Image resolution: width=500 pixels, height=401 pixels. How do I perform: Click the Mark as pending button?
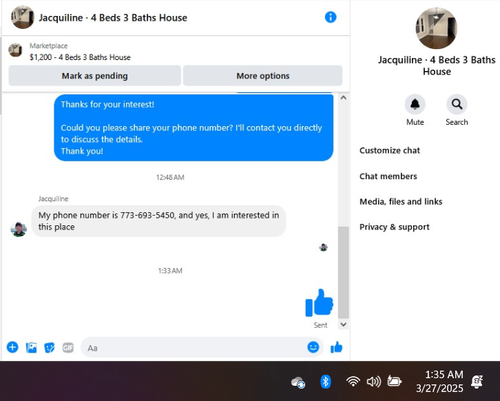pos(95,76)
